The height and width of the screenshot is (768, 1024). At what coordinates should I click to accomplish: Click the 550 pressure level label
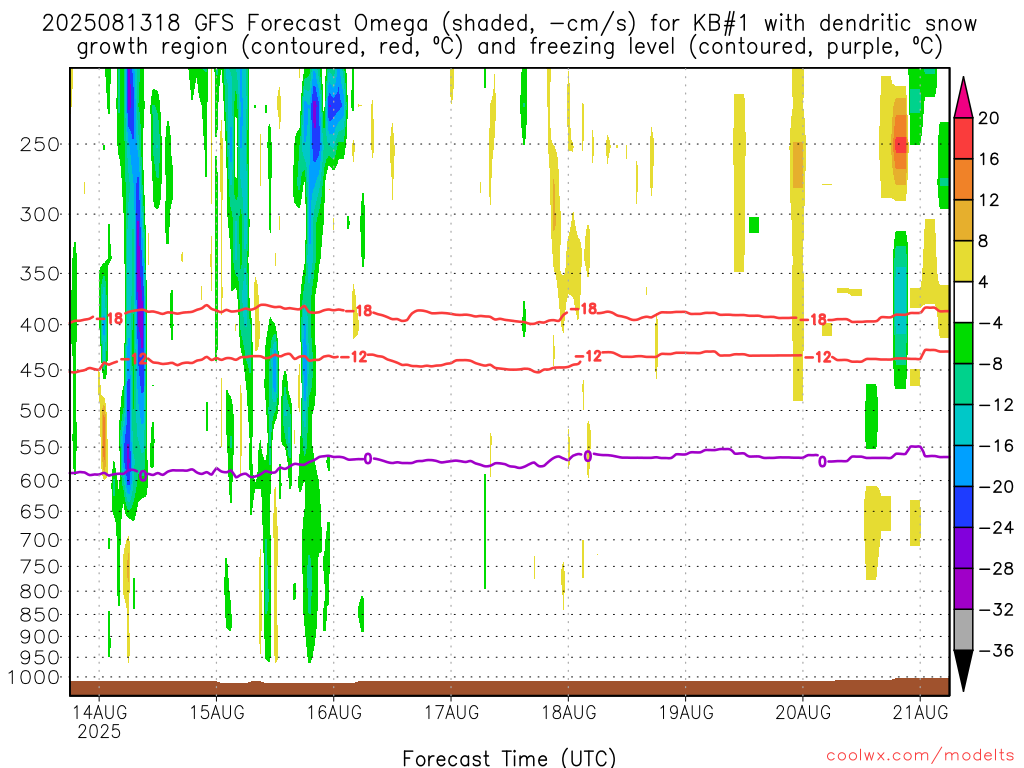(x=40, y=447)
